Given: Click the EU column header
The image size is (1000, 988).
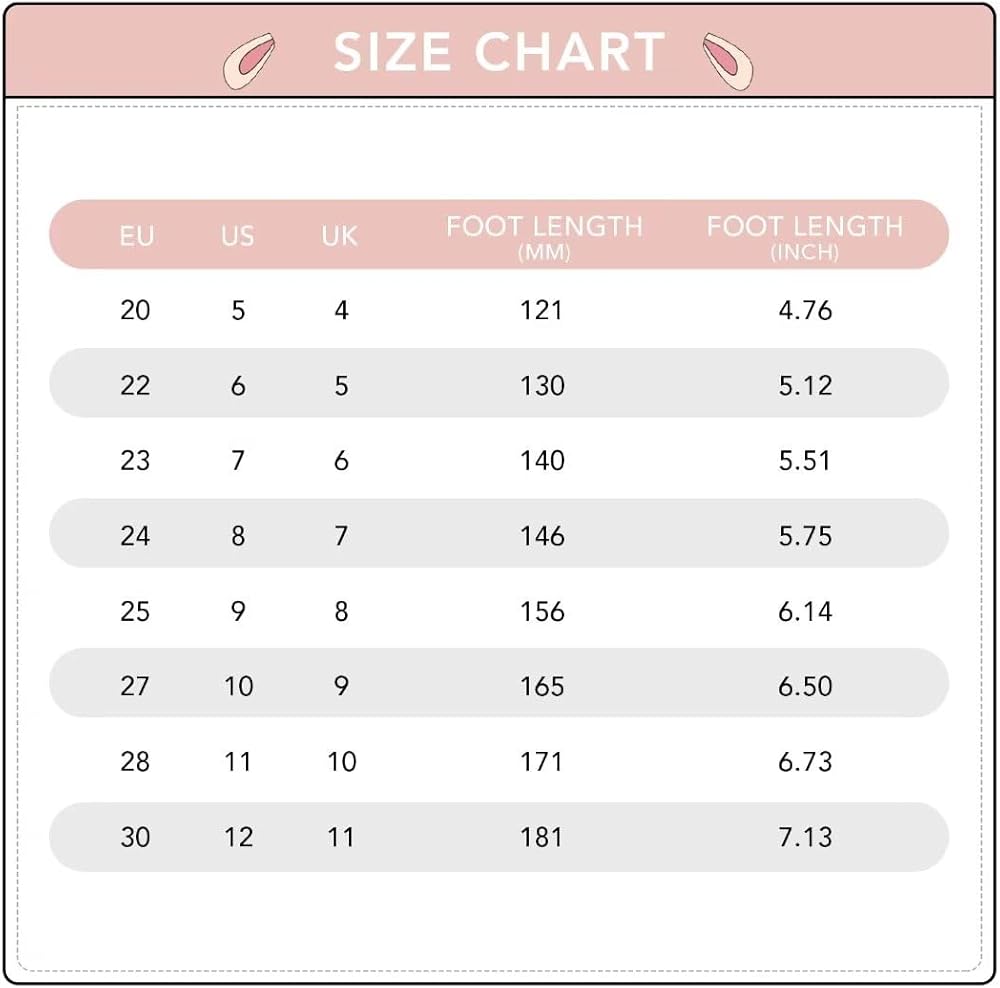Looking at the screenshot, I should [137, 236].
